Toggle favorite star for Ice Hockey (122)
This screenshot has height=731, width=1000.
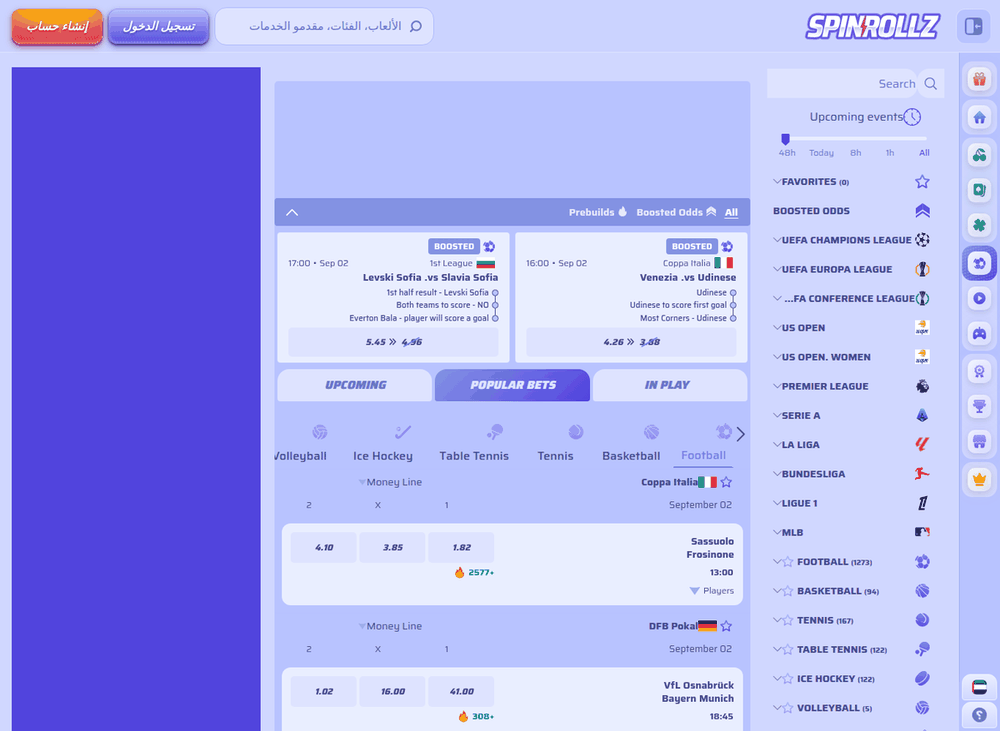click(x=788, y=679)
